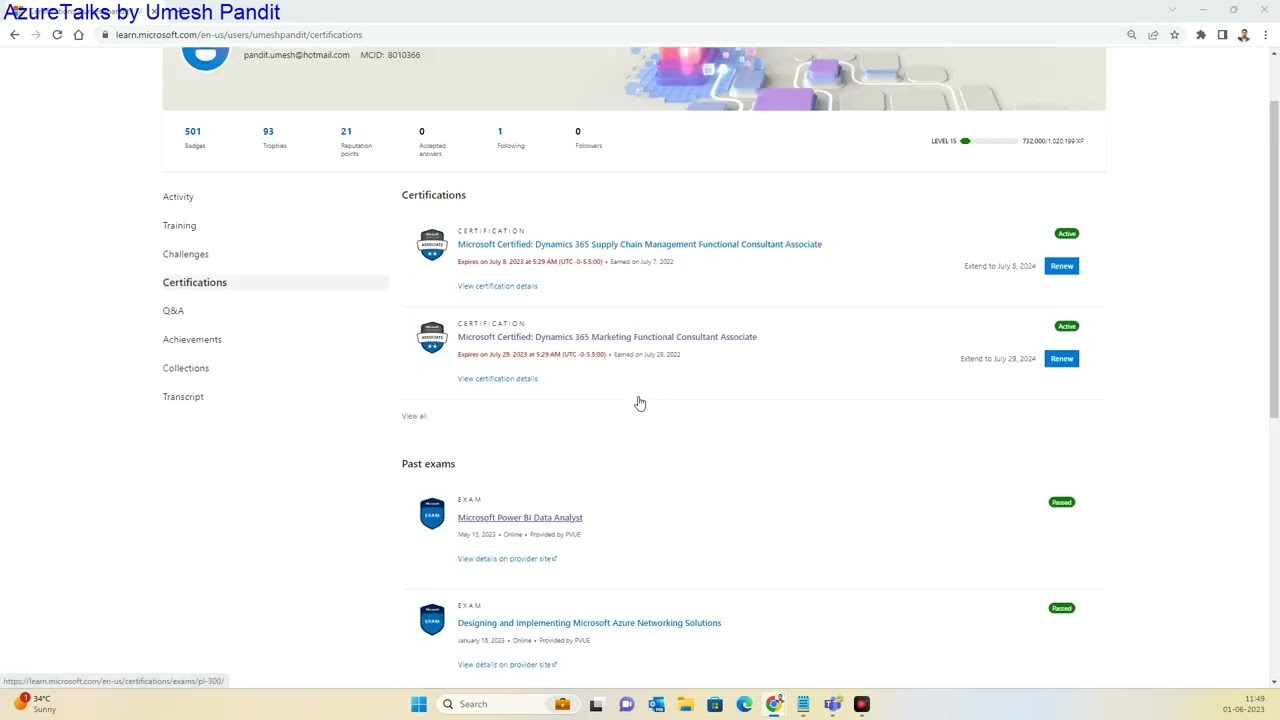Open Chrome profile avatar
The width and height of the screenshot is (1280, 720).
point(1243,35)
